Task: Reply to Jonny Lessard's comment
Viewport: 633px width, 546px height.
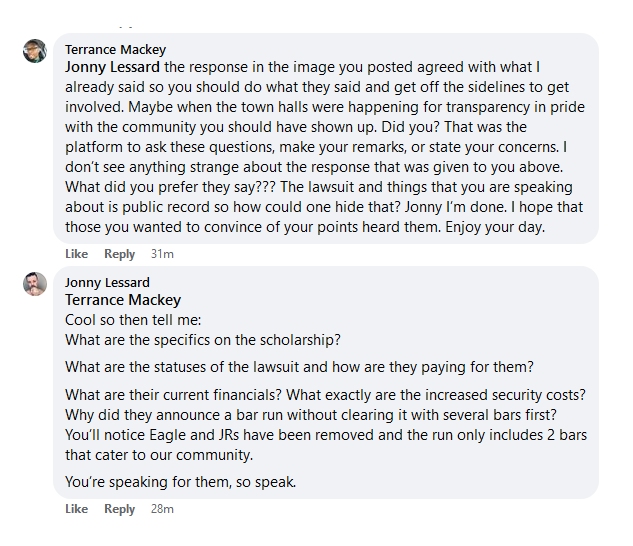Action: pyautogui.click(x=119, y=509)
